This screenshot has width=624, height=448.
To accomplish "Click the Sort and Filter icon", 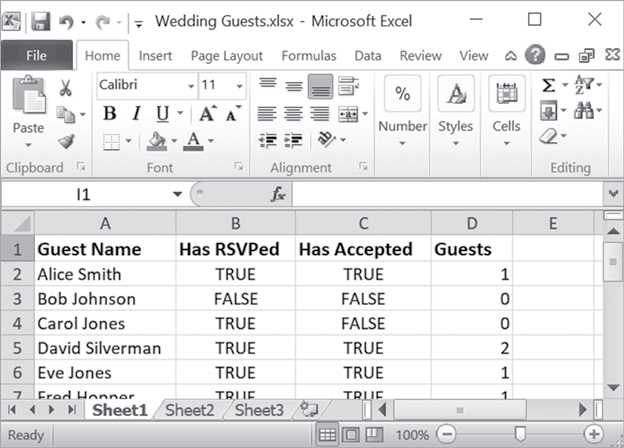I will (x=584, y=84).
